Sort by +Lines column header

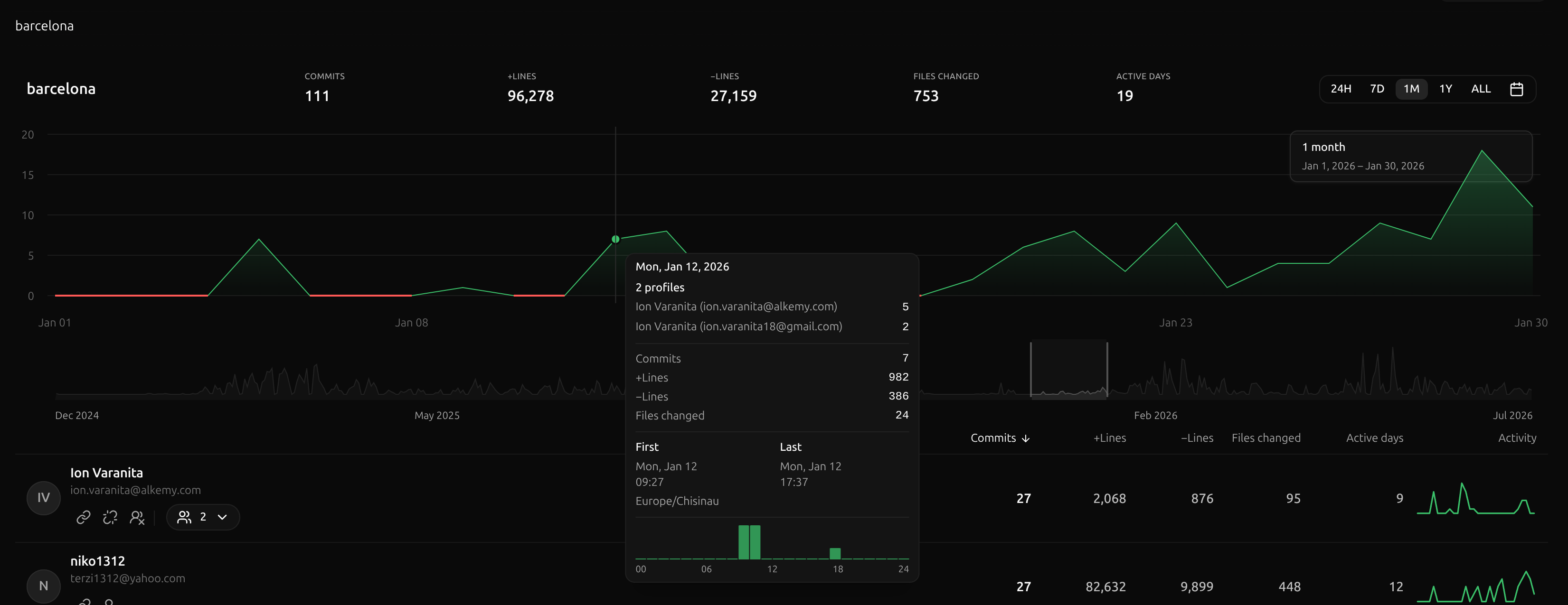(1109, 438)
